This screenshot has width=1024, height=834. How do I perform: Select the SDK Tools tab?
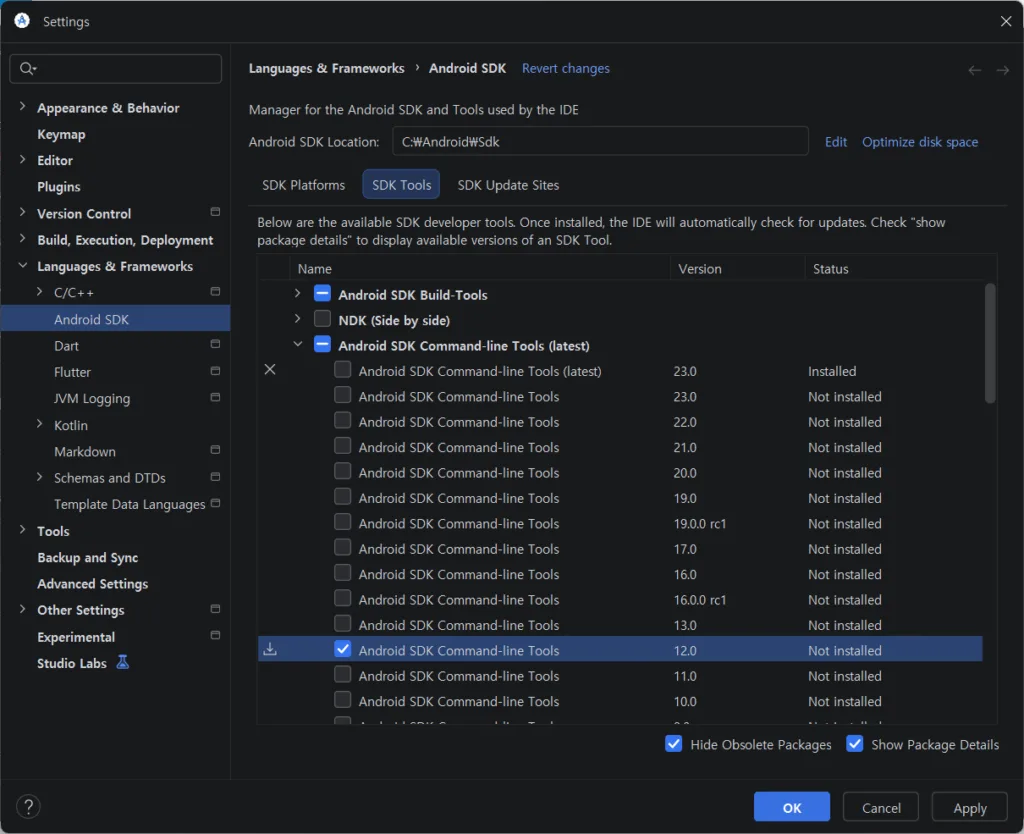click(401, 185)
